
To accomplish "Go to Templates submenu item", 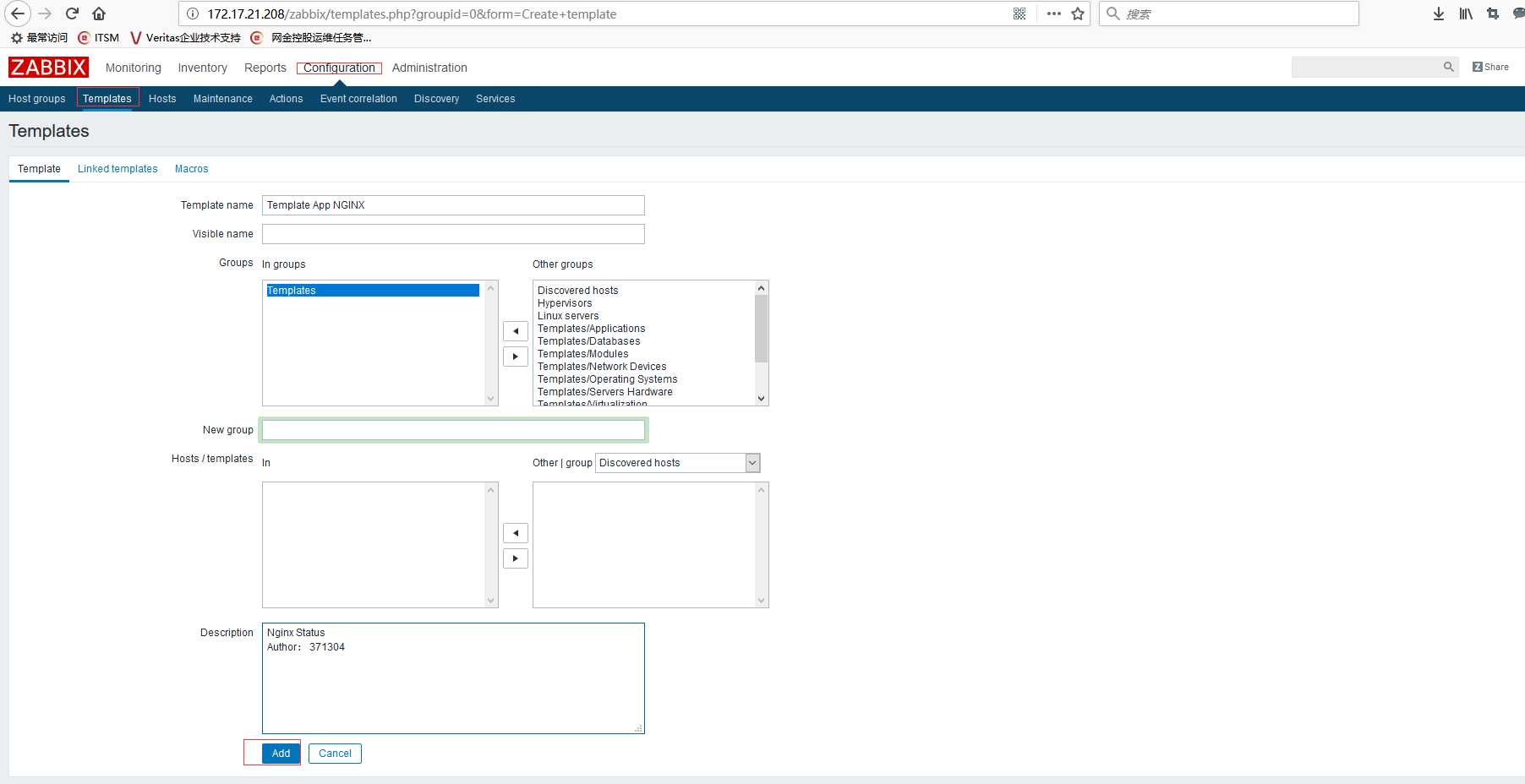I will pyautogui.click(x=107, y=99).
